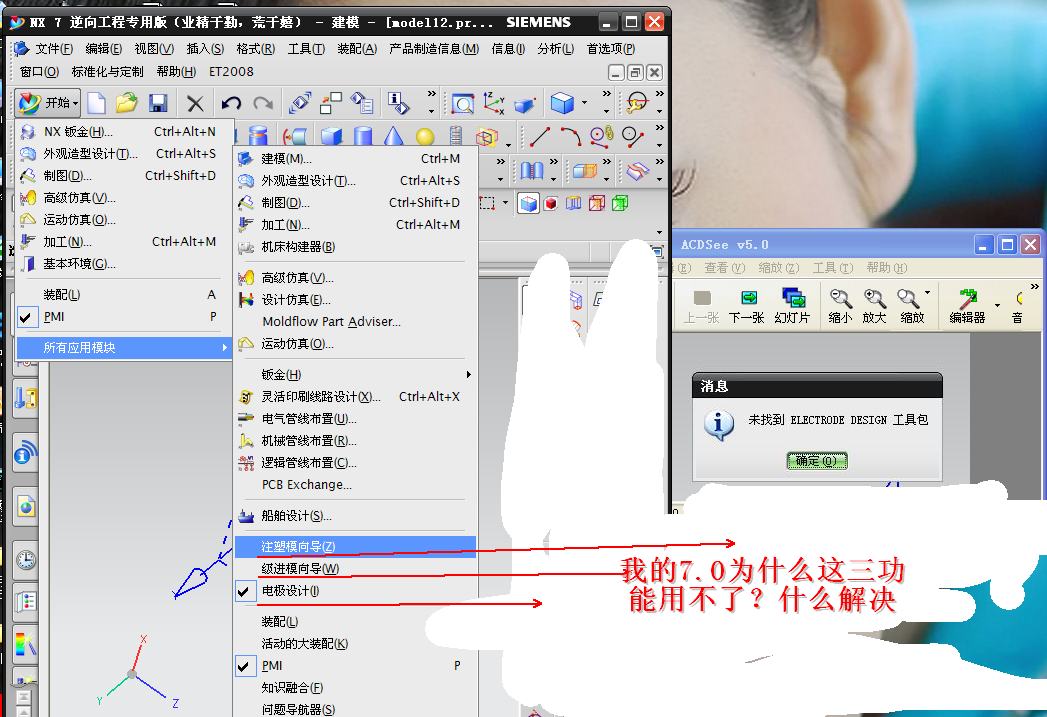Image resolution: width=1047 pixels, height=717 pixels.
Task: Open dropdown arrow beside ACDSee 编辑器
Action: [x=998, y=305]
